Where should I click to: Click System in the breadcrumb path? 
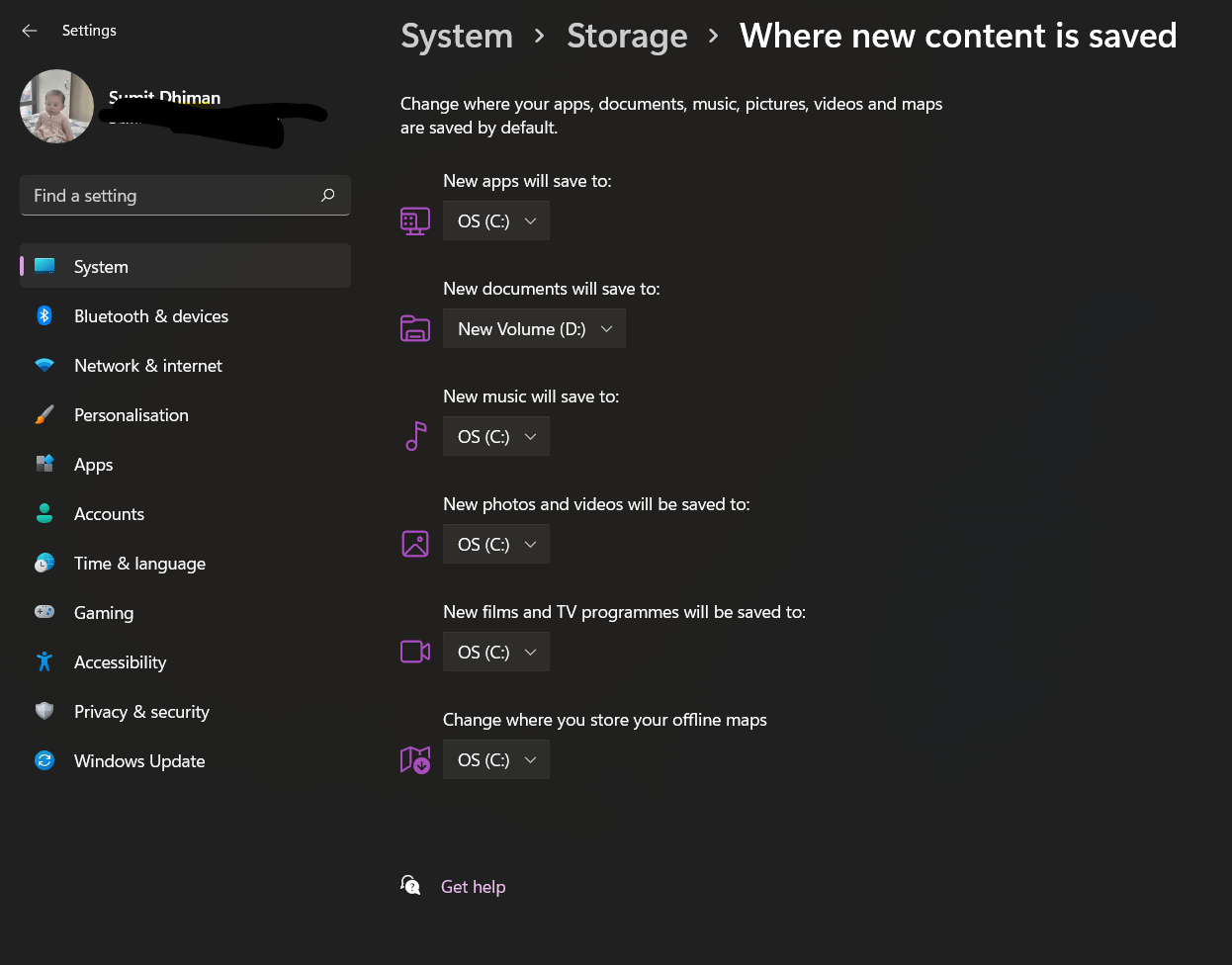(x=456, y=36)
